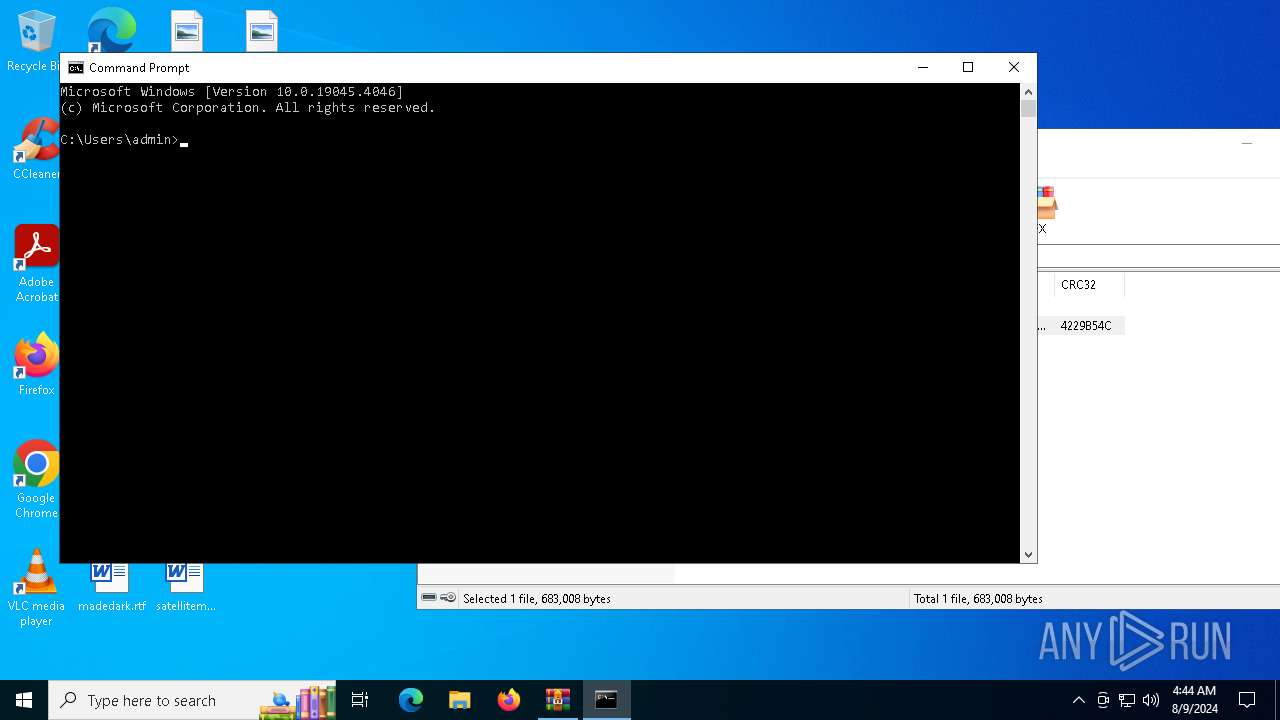Click the WinRAR status bar key icon
The width and height of the screenshot is (1280, 720).
point(448,598)
